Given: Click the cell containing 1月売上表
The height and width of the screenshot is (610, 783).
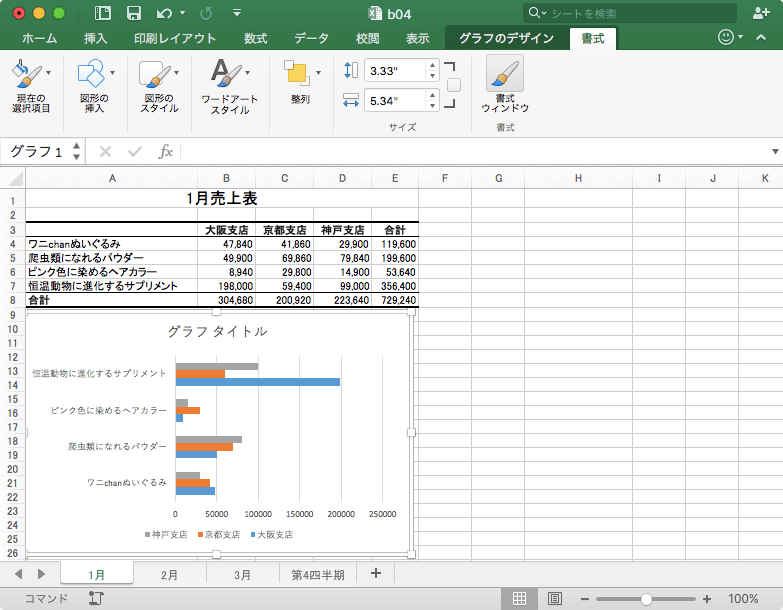Looking at the screenshot, I should pos(222,199).
